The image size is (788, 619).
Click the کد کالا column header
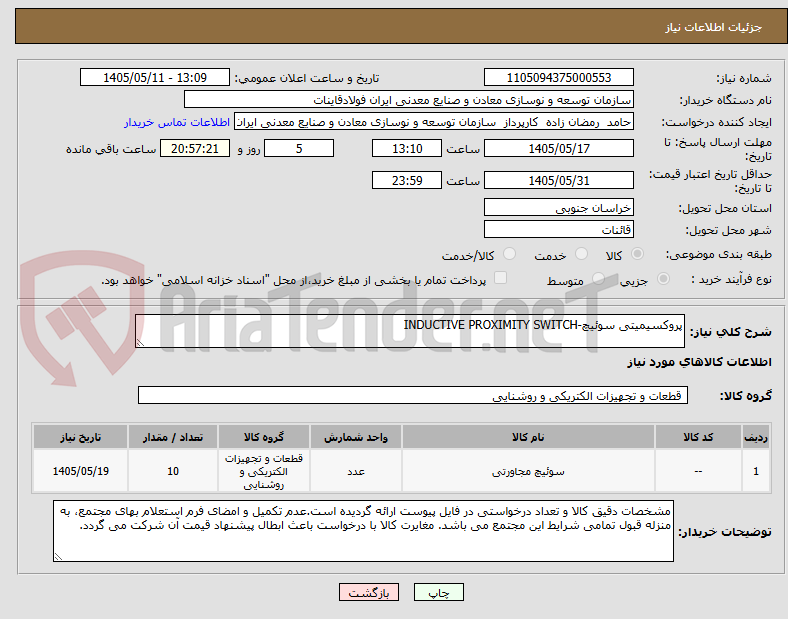[x=698, y=437]
